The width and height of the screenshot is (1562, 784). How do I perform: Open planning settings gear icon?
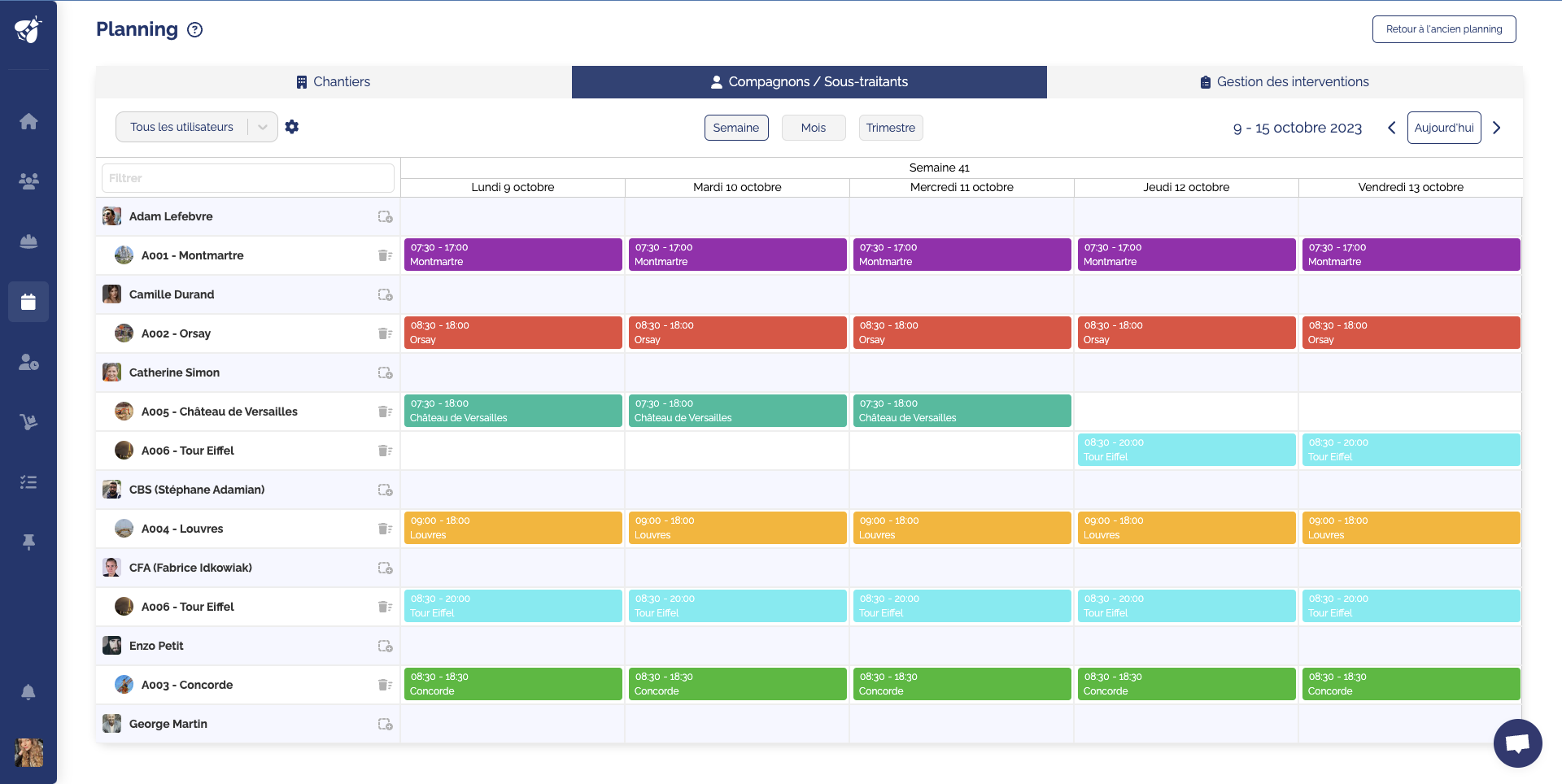click(292, 127)
